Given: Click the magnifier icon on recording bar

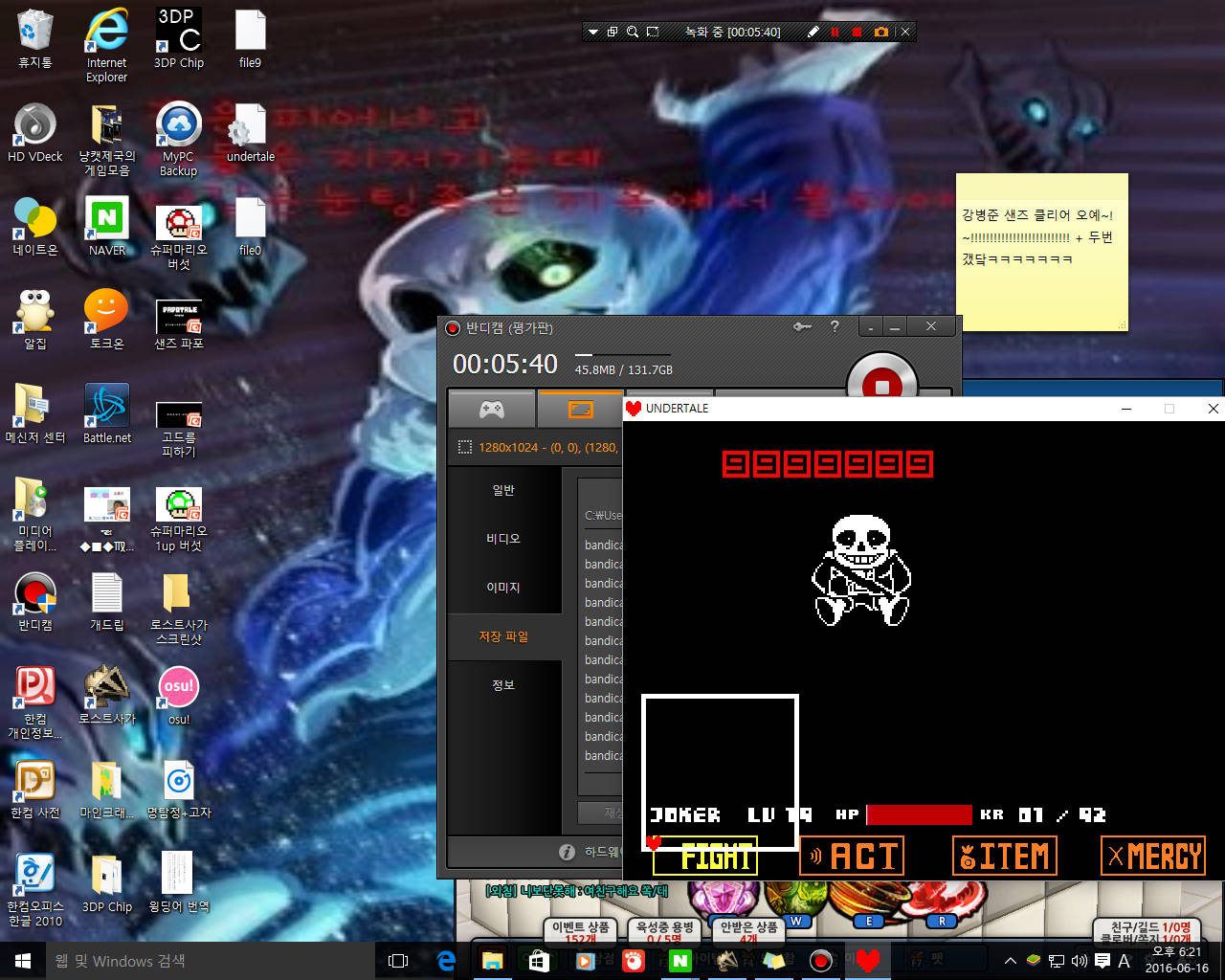Looking at the screenshot, I should coord(633,32).
